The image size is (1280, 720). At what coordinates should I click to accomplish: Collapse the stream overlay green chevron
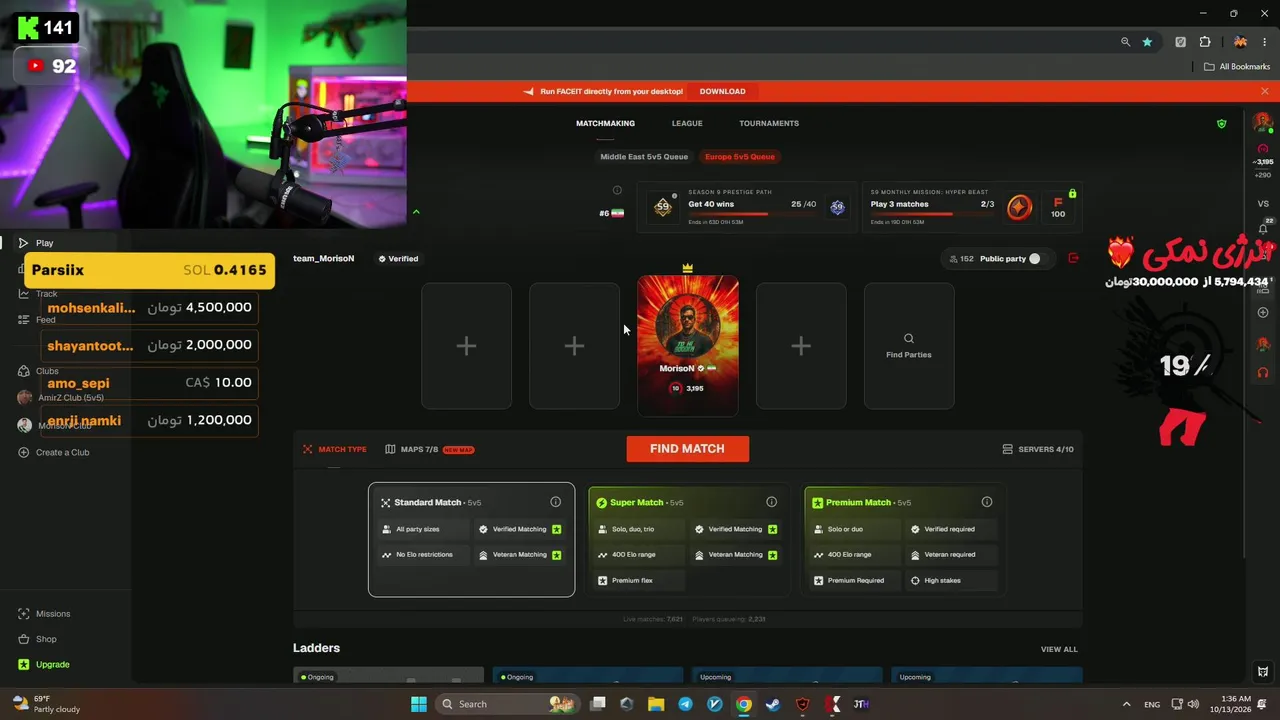point(416,211)
